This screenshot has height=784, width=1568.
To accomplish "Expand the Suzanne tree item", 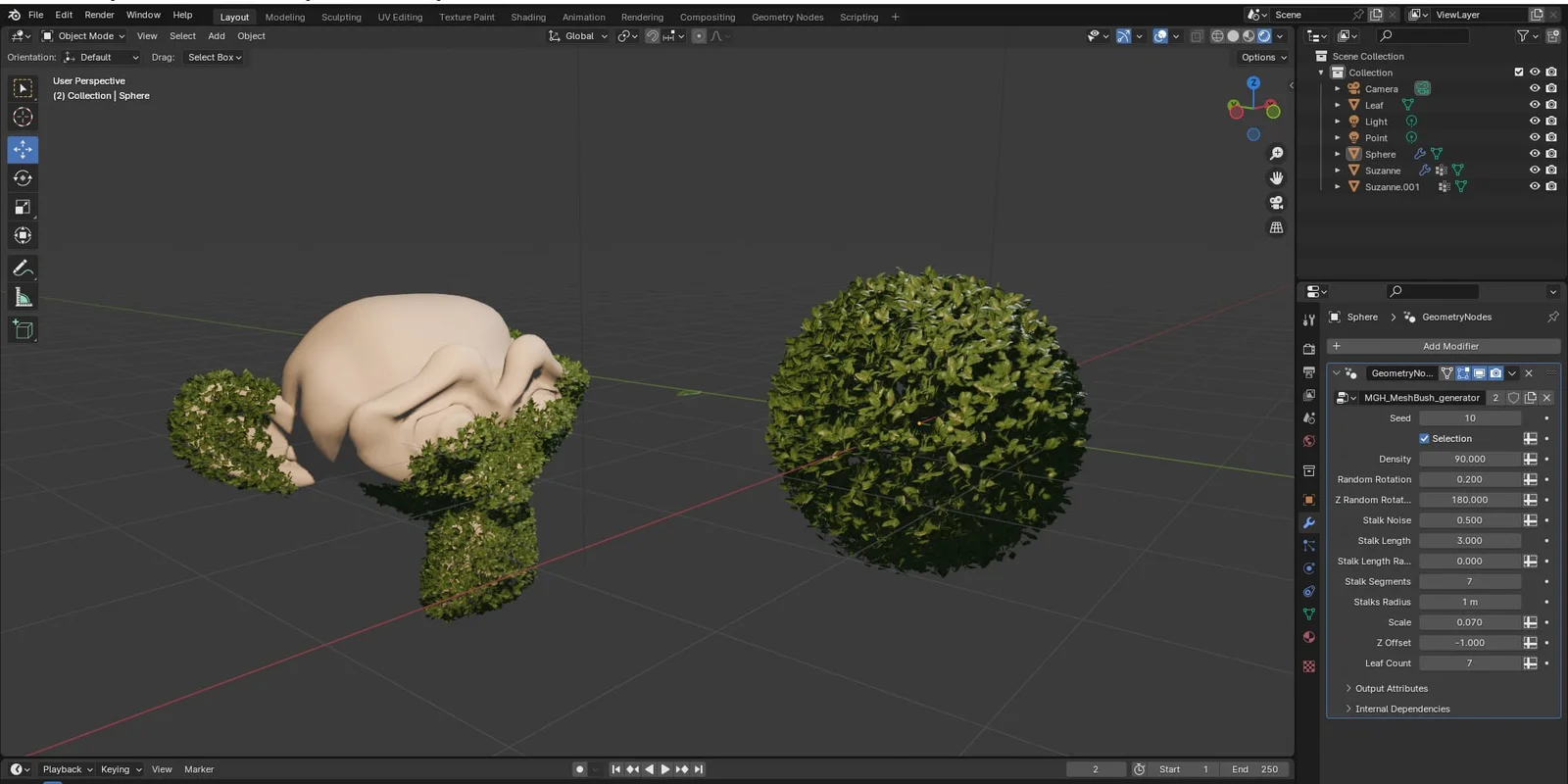I will (1338, 171).
